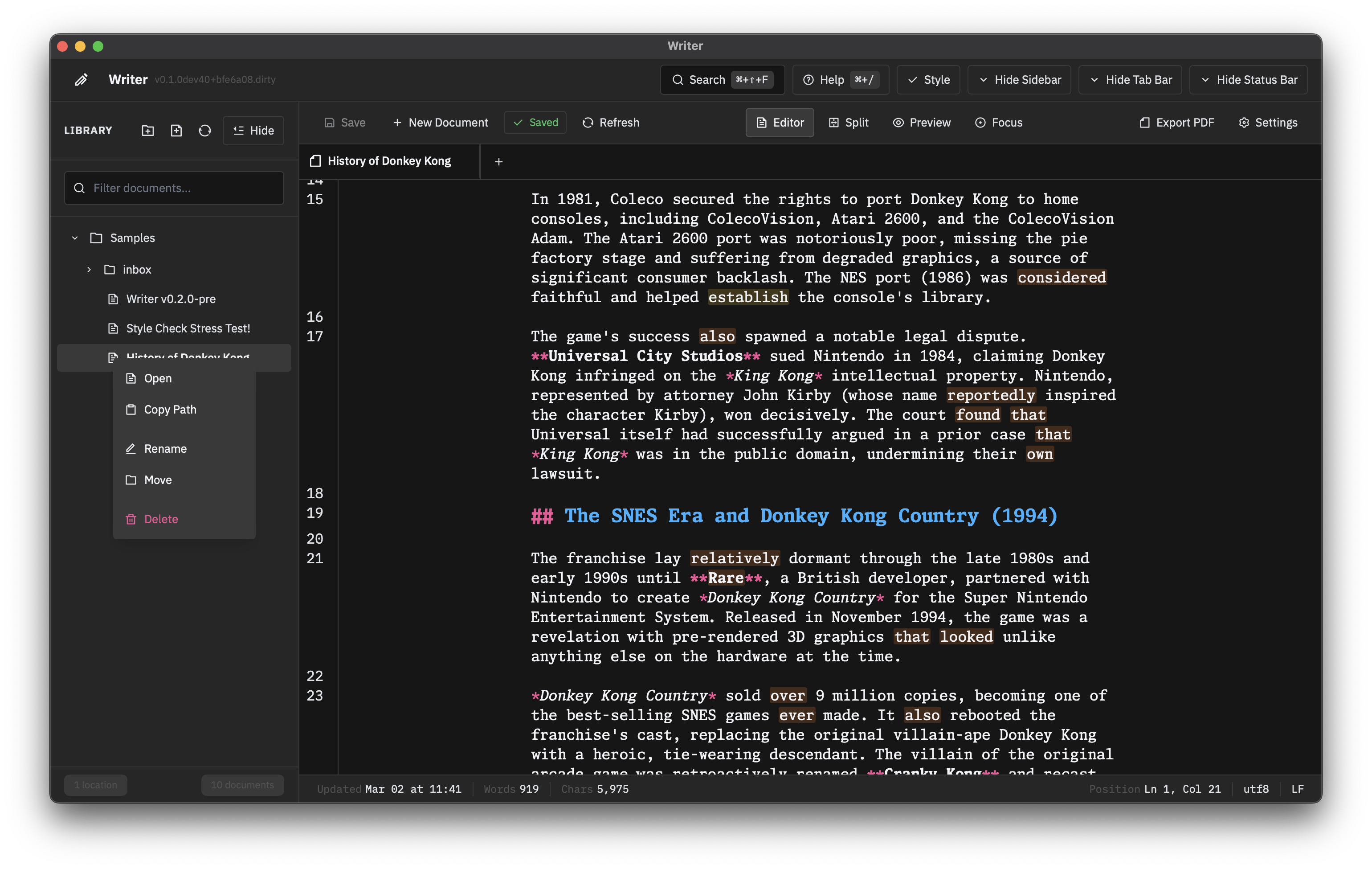Click the Export PDF button
The width and height of the screenshot is (1372, 869).
pos(1176,123)
